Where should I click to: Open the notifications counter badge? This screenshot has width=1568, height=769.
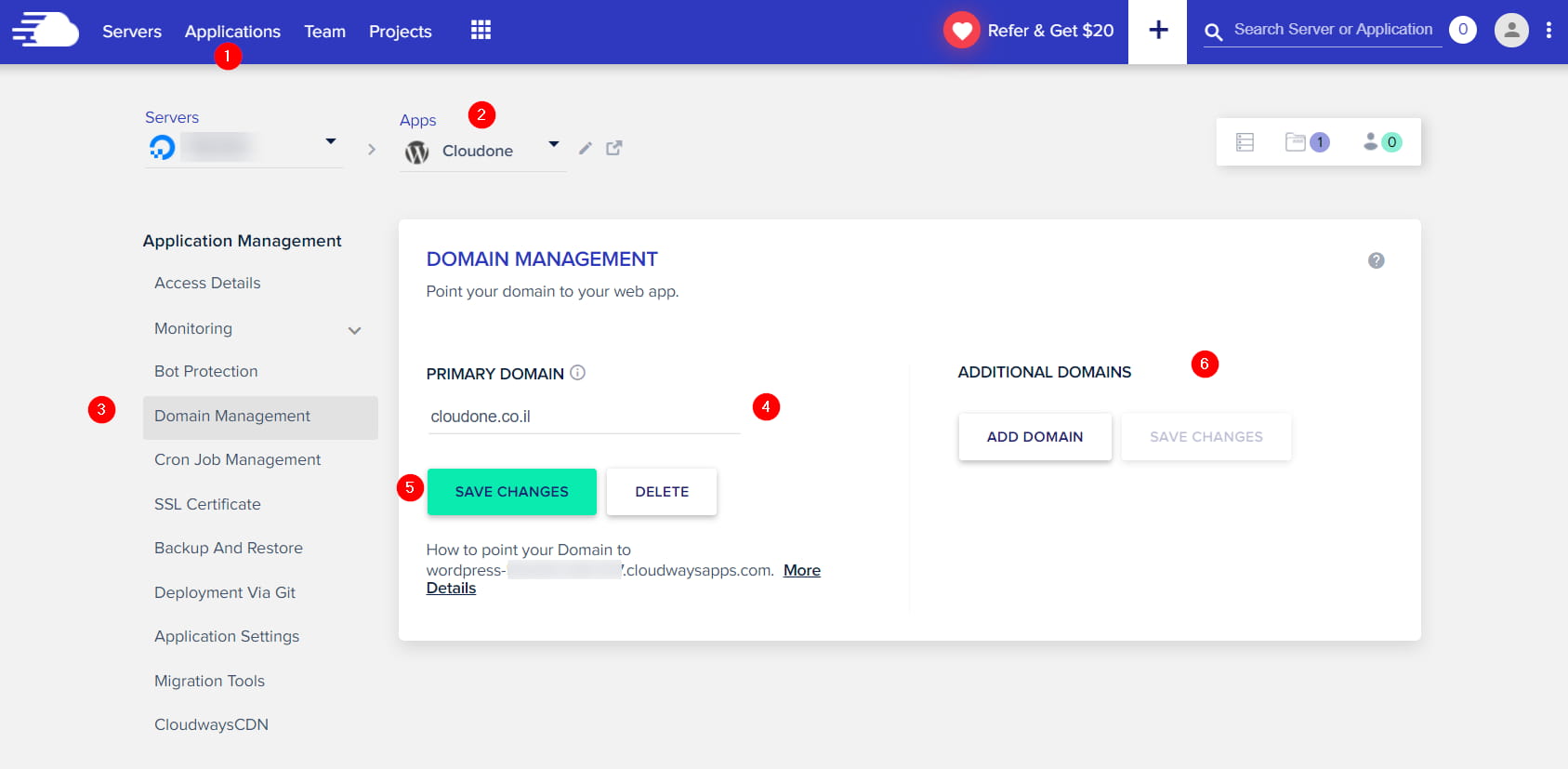1463,30
